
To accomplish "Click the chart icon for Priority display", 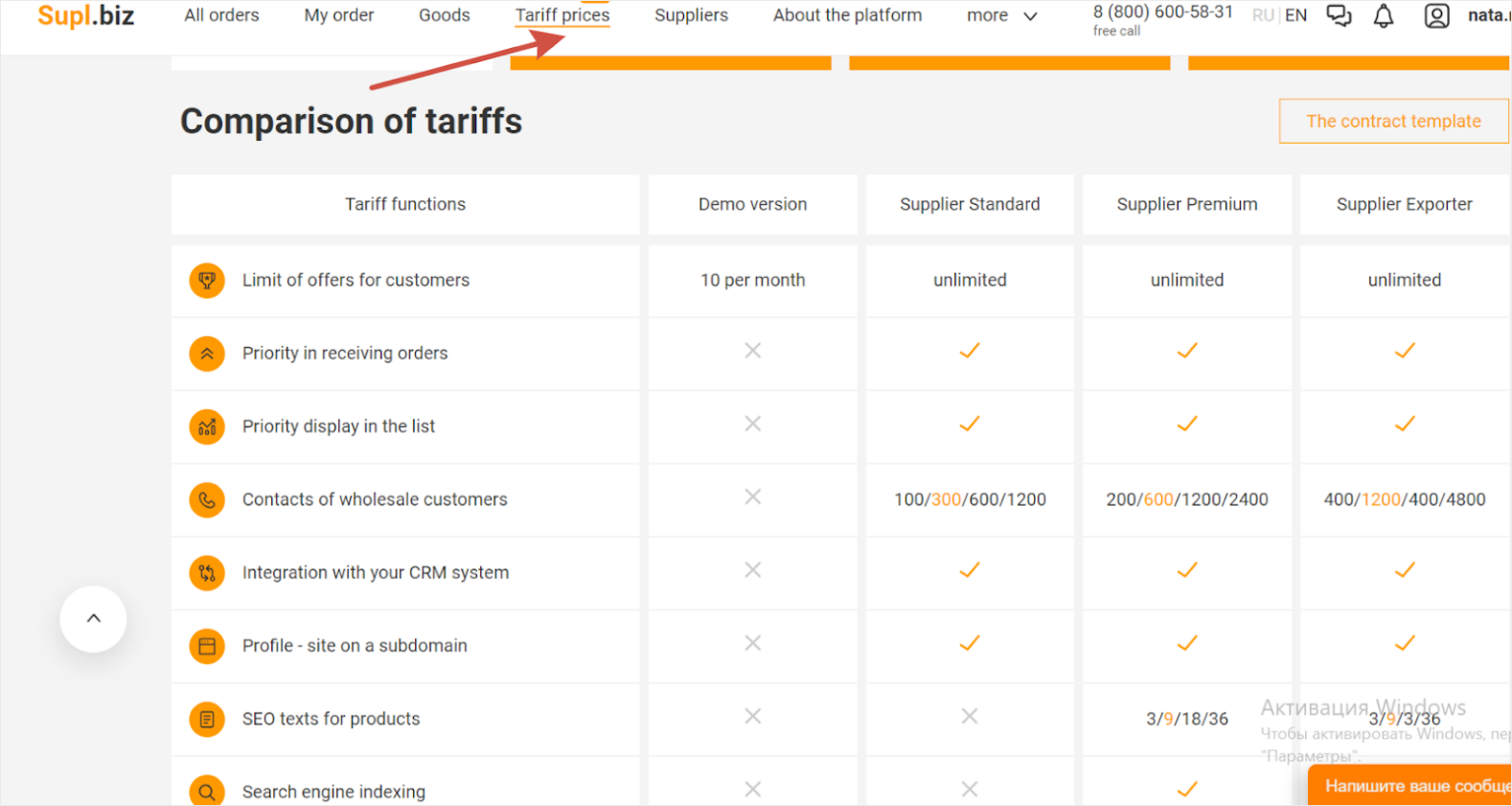I will coord(206,427).
